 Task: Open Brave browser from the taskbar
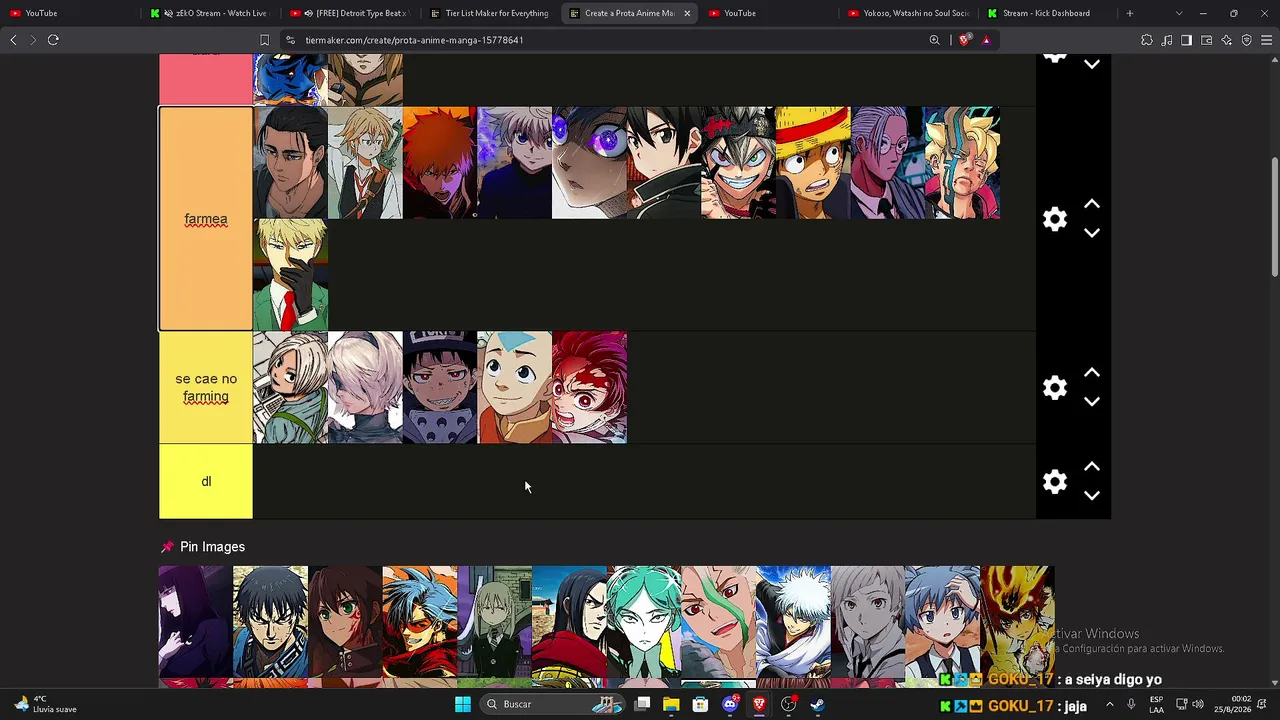point(759,704)
